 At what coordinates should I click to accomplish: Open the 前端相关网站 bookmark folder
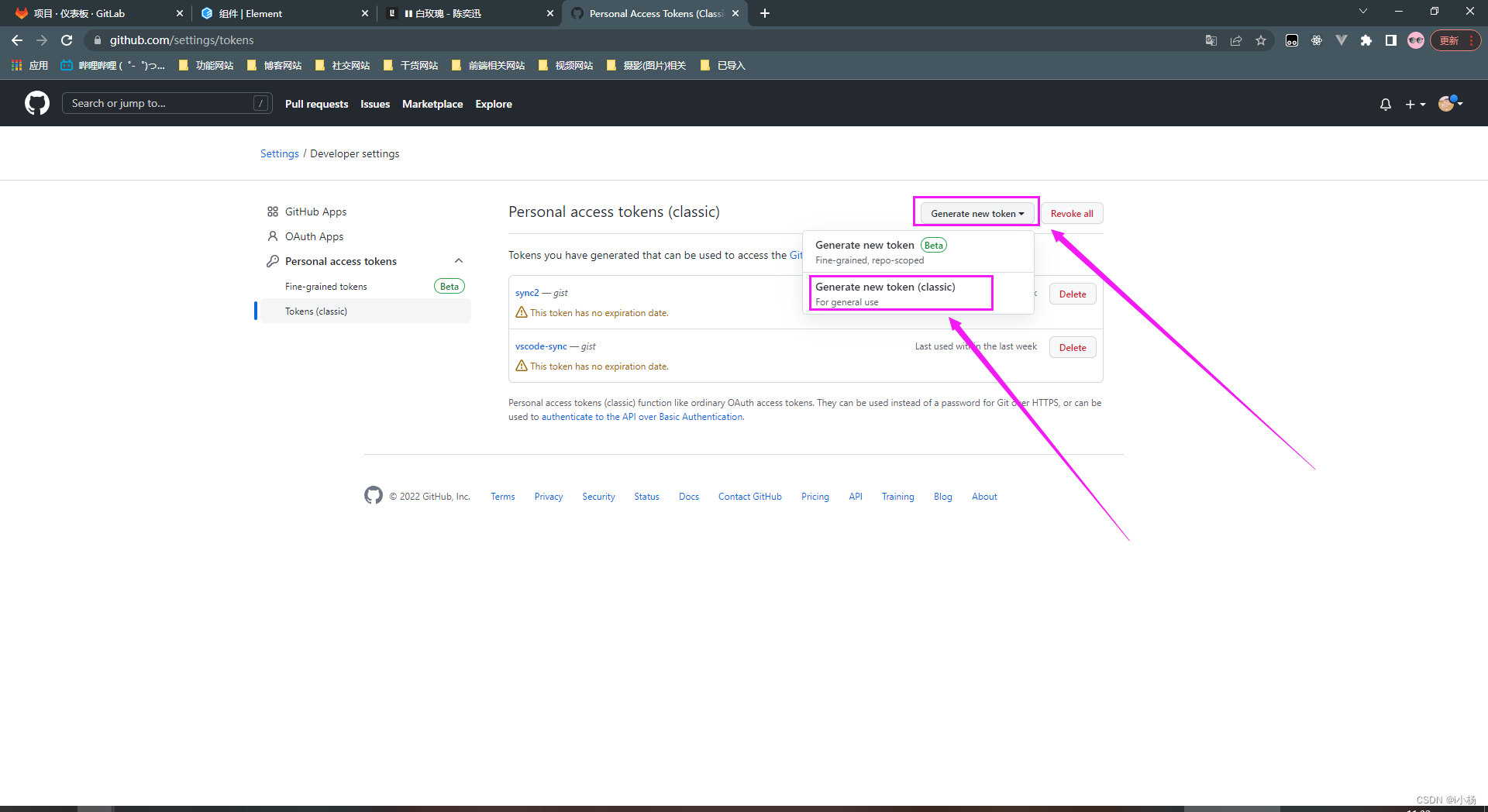[x=488, y=65]
